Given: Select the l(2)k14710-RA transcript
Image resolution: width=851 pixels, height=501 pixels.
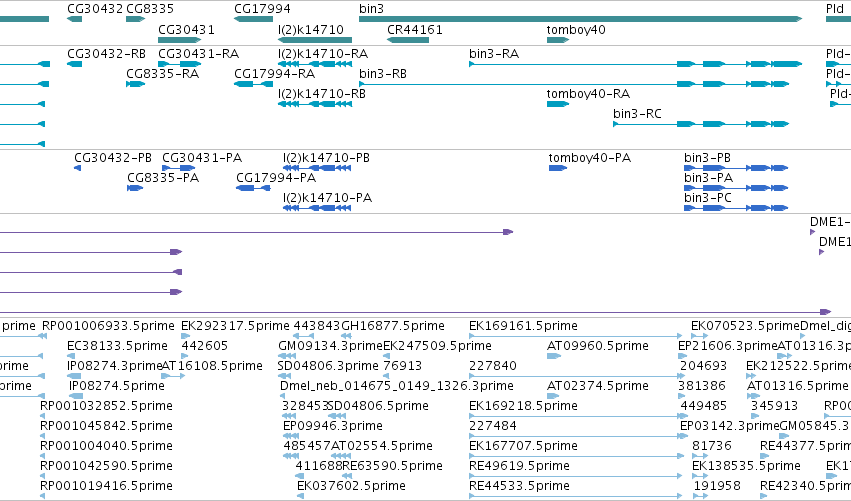Looking at the screenshot, I should tap(315, 64).
